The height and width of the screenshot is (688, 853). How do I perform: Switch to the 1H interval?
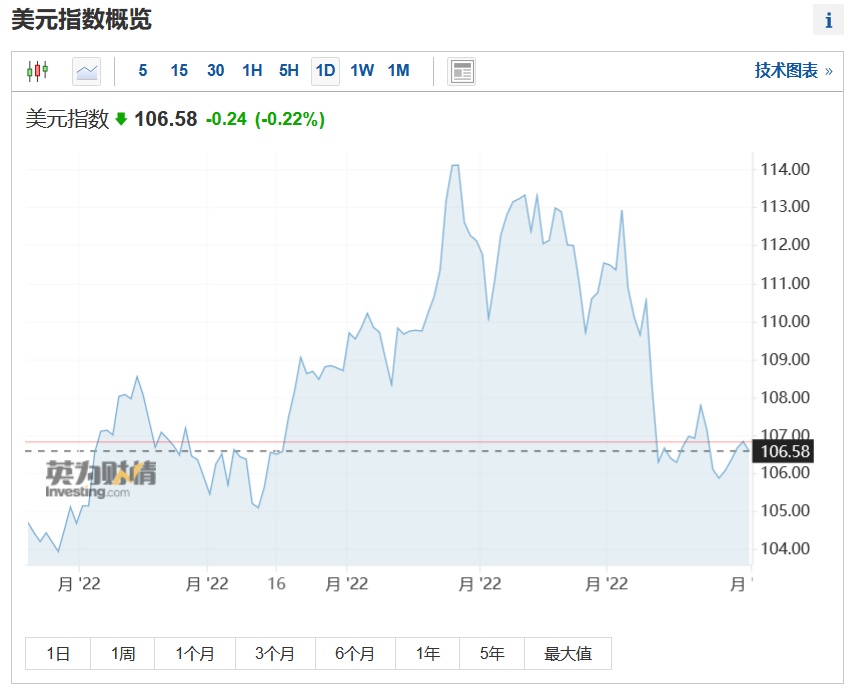click(252, 70)
